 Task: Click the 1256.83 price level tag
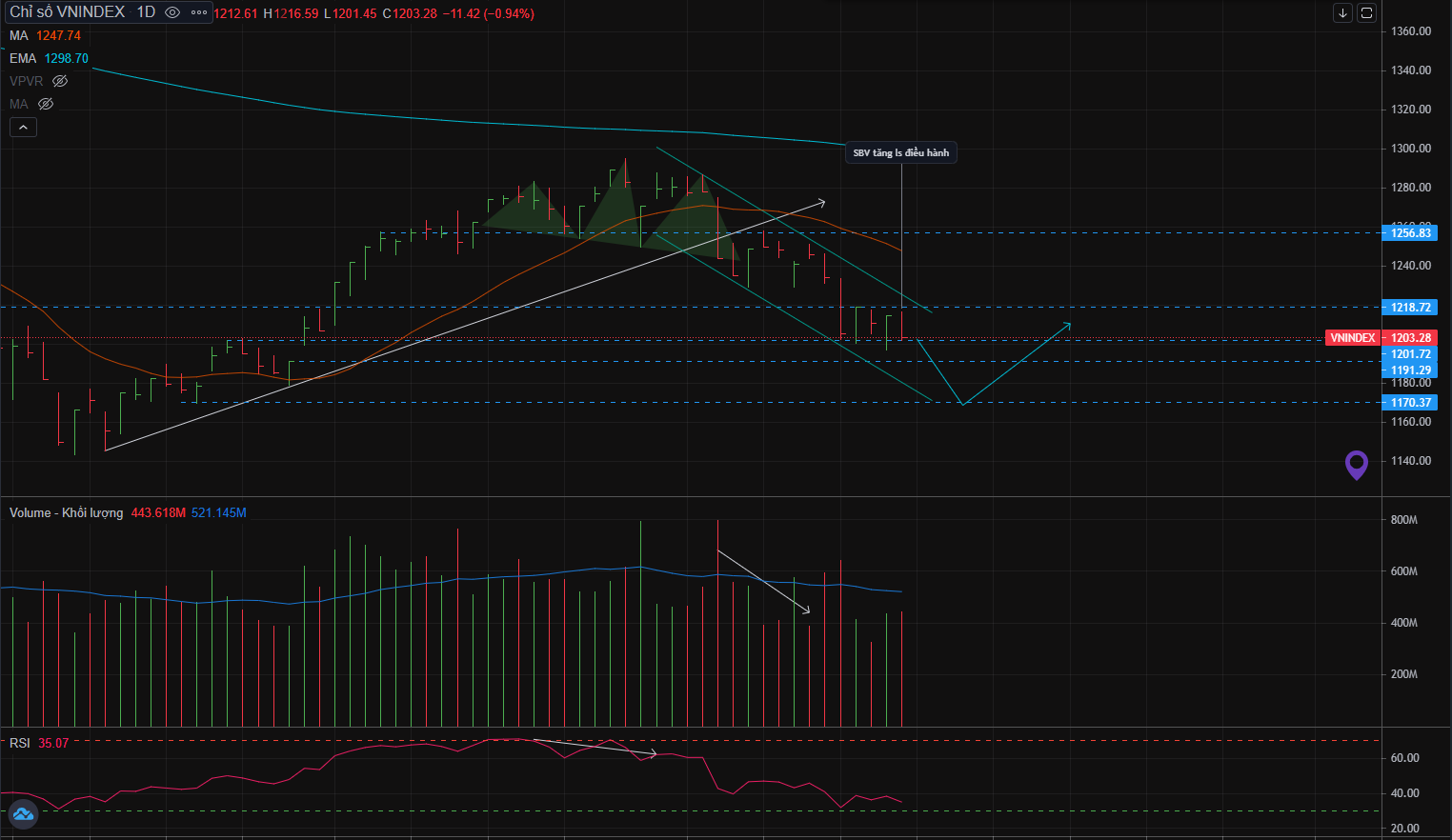click(x=1410, y=233)
